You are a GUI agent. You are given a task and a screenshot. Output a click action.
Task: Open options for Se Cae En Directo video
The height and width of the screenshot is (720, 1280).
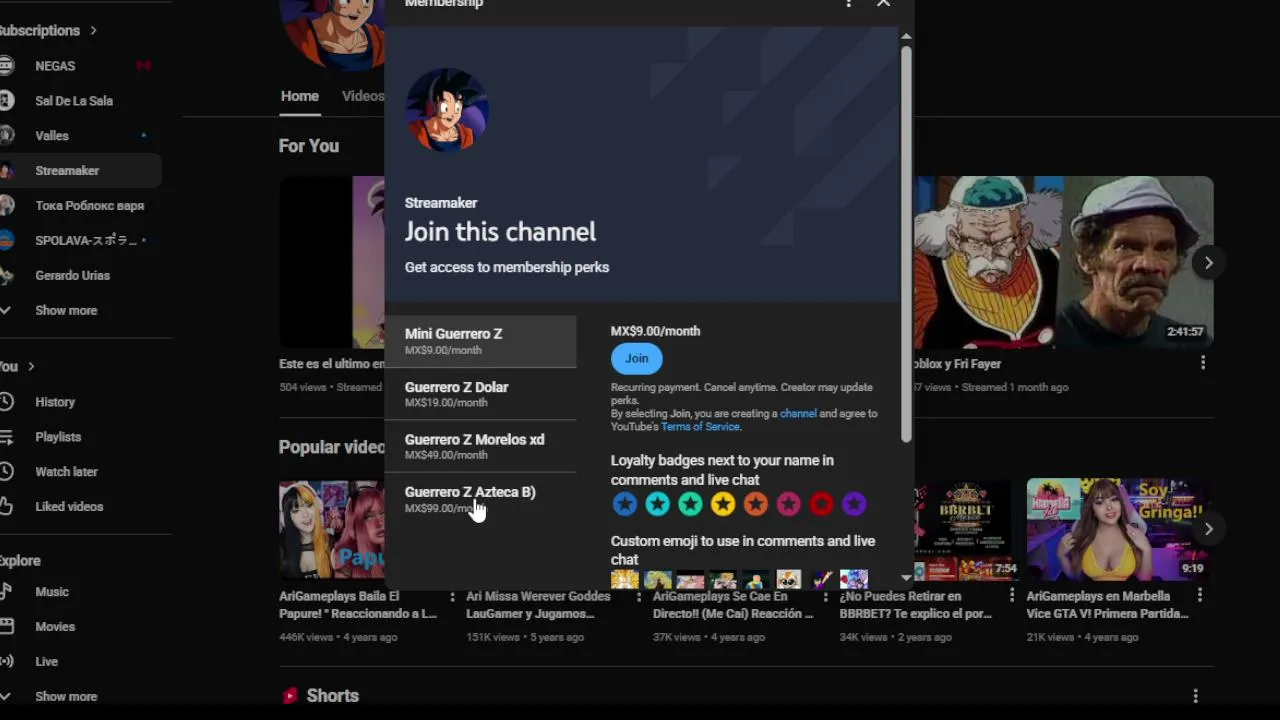pos(826,595)
